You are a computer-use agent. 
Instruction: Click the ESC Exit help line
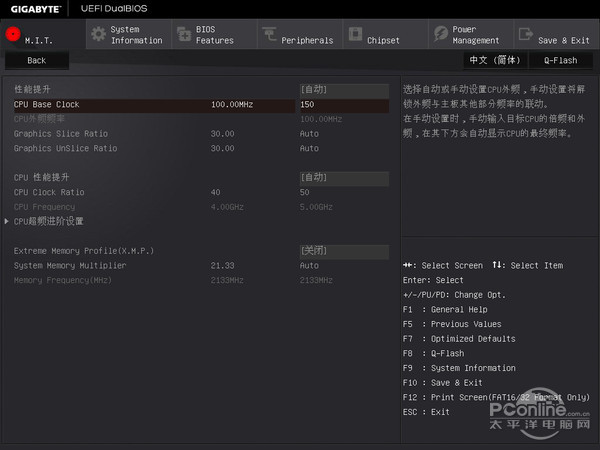426,412
